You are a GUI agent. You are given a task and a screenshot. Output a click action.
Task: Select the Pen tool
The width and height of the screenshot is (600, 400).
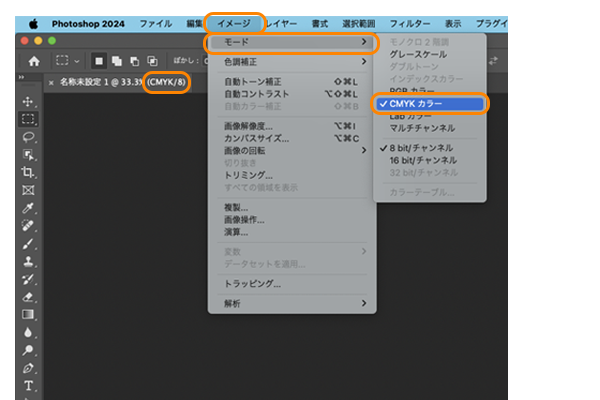(x=28, y=368)
